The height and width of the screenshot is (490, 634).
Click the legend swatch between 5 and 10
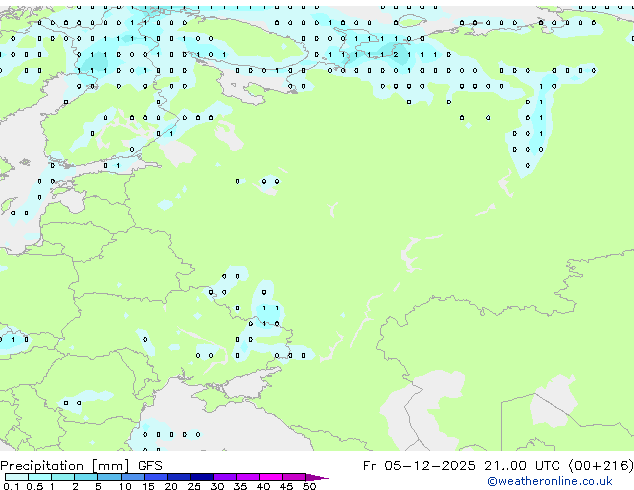[110, 477]
